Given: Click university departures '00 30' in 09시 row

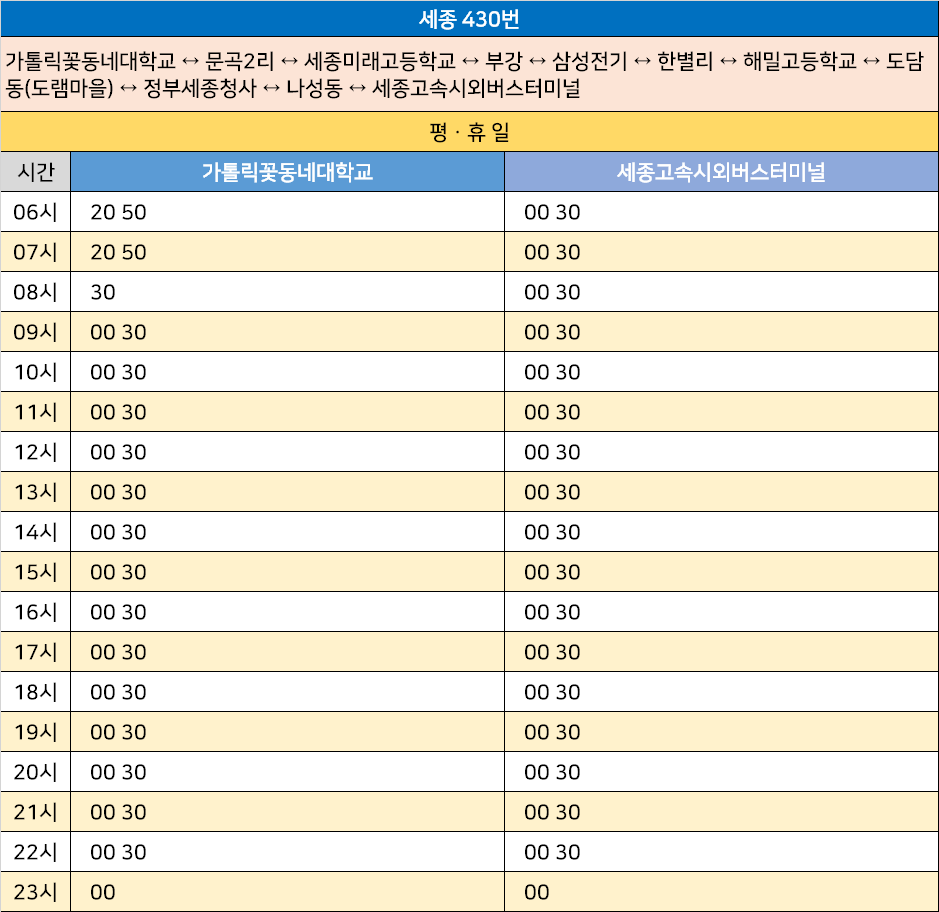Looking at the screenshot, I should click(x=118, y=332).
